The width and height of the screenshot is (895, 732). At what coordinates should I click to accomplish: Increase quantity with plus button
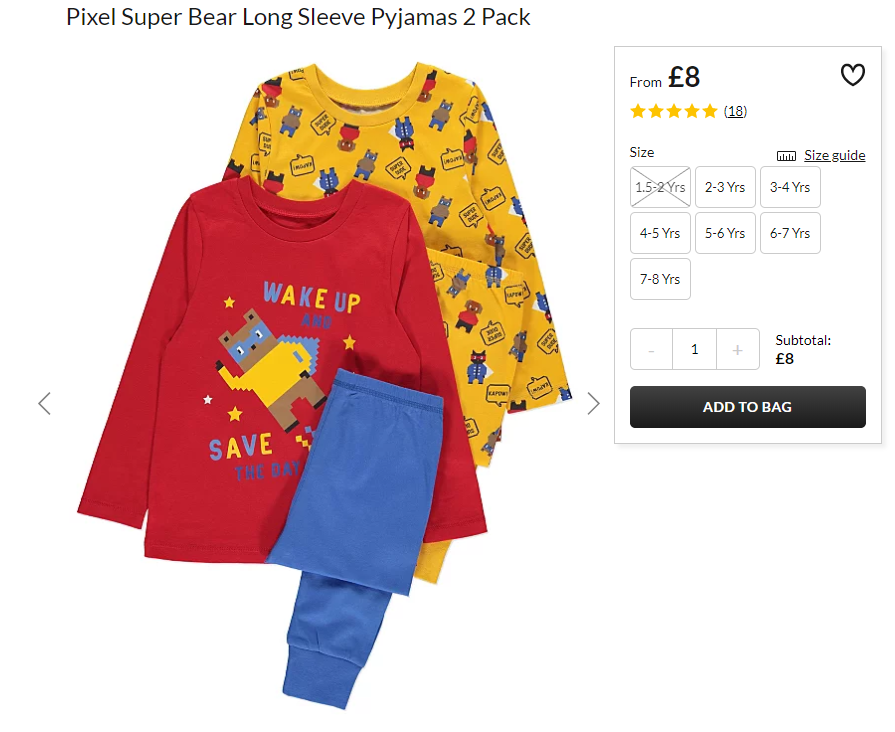[737, 349]
